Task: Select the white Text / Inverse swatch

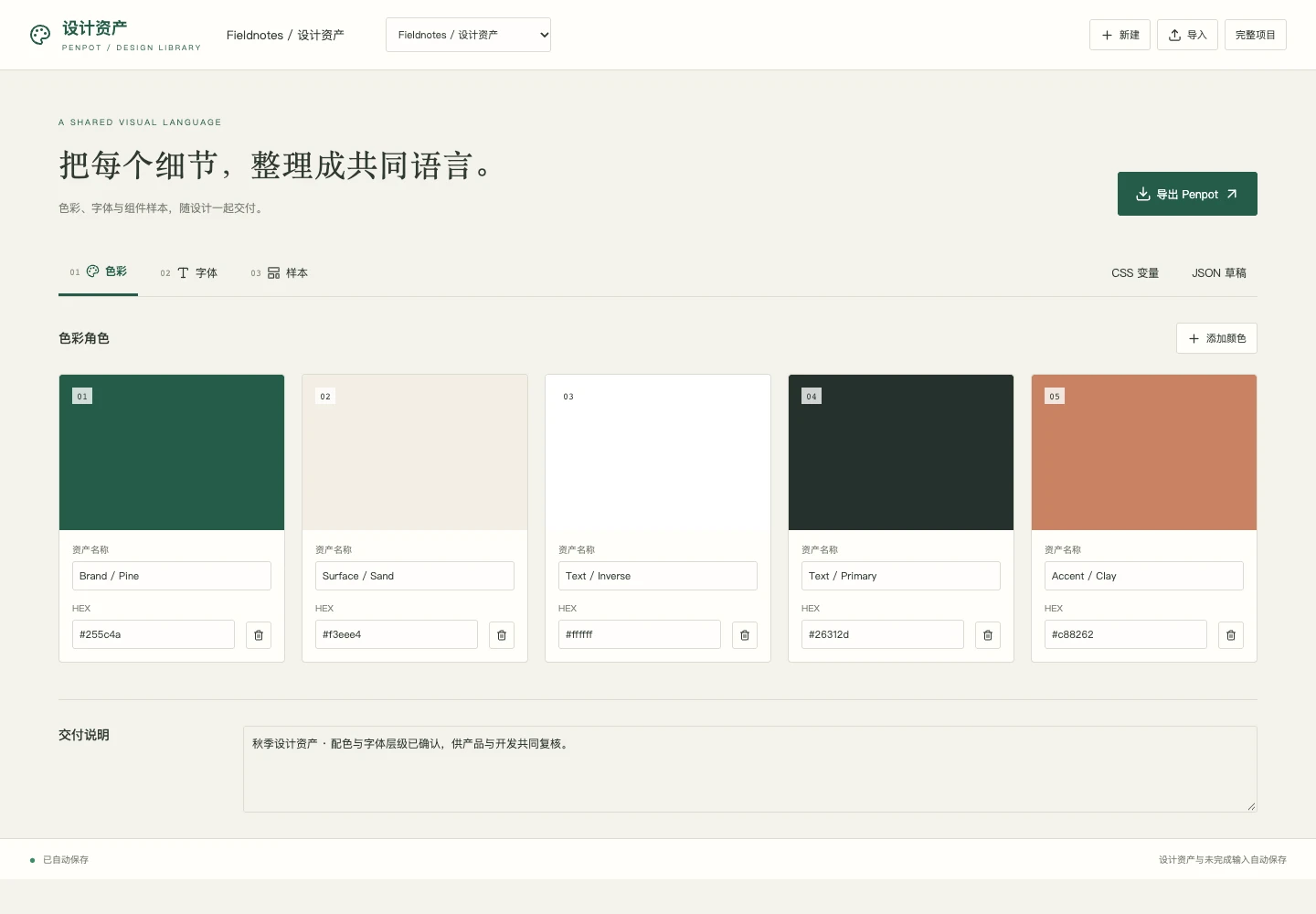Action: (658, 452)
